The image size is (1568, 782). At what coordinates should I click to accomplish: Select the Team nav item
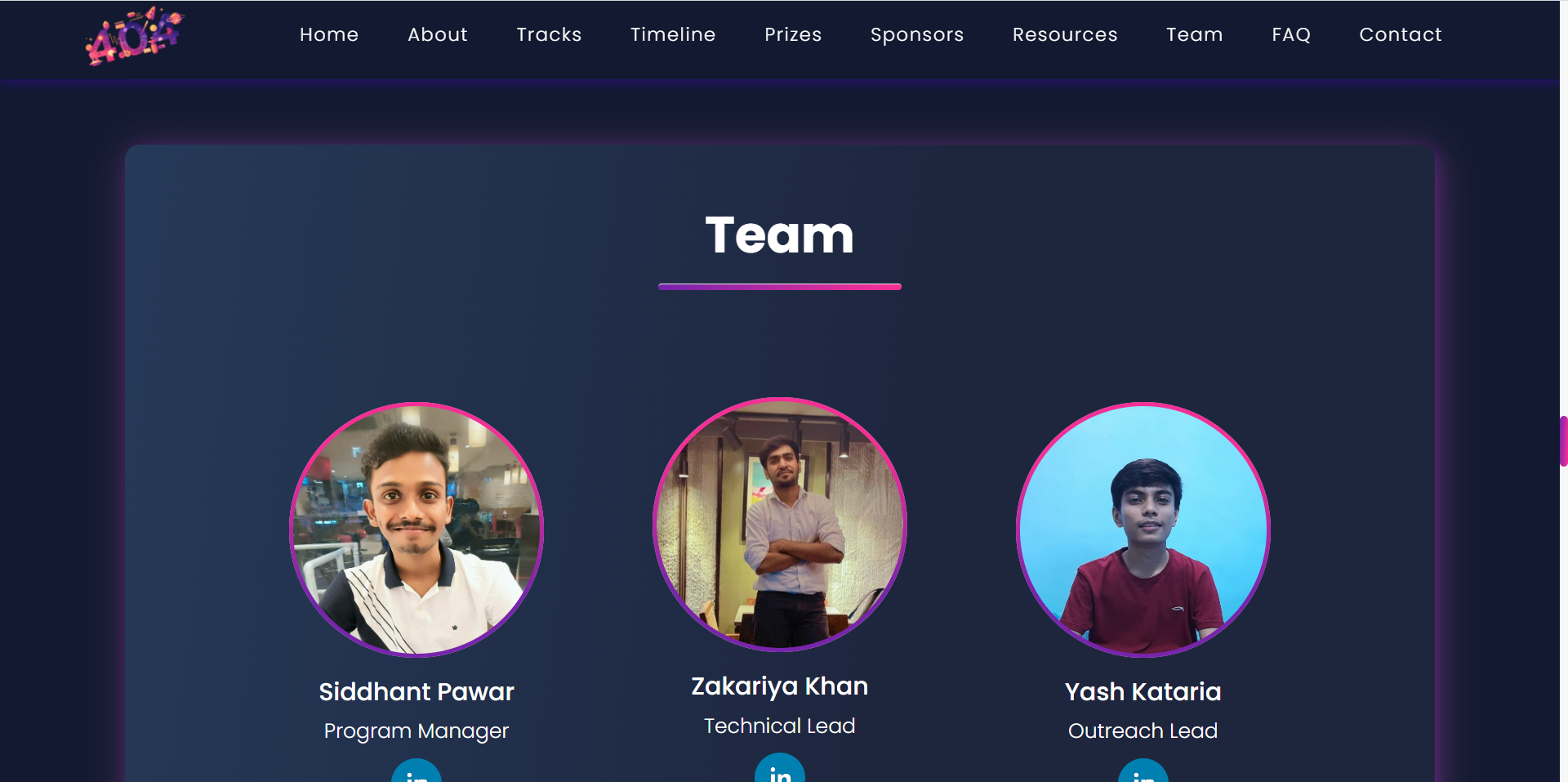click(1195, 34)
